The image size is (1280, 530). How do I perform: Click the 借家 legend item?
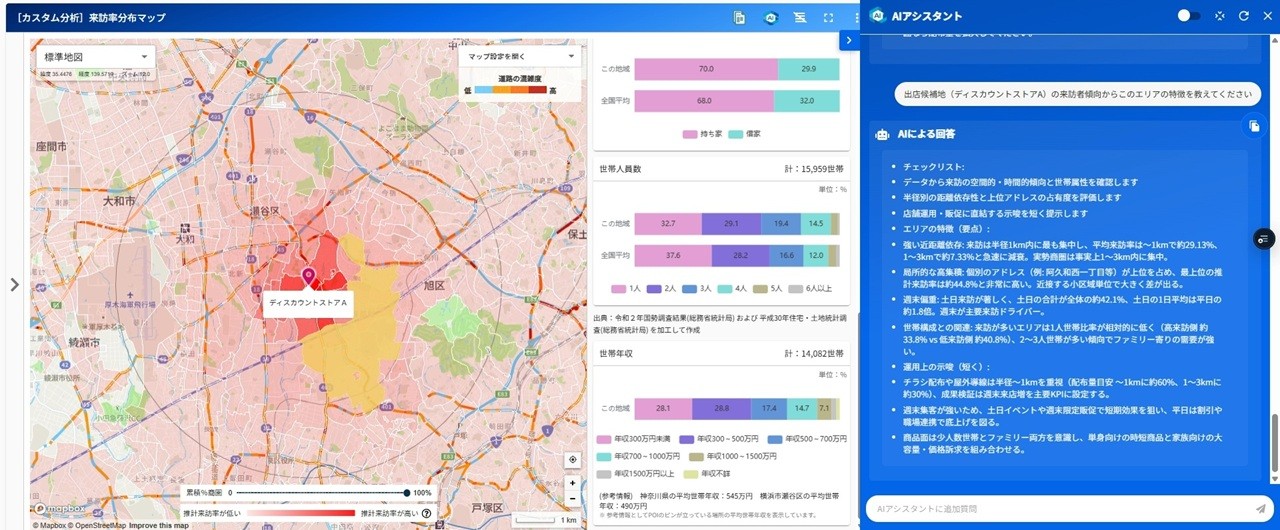point(745,133)
